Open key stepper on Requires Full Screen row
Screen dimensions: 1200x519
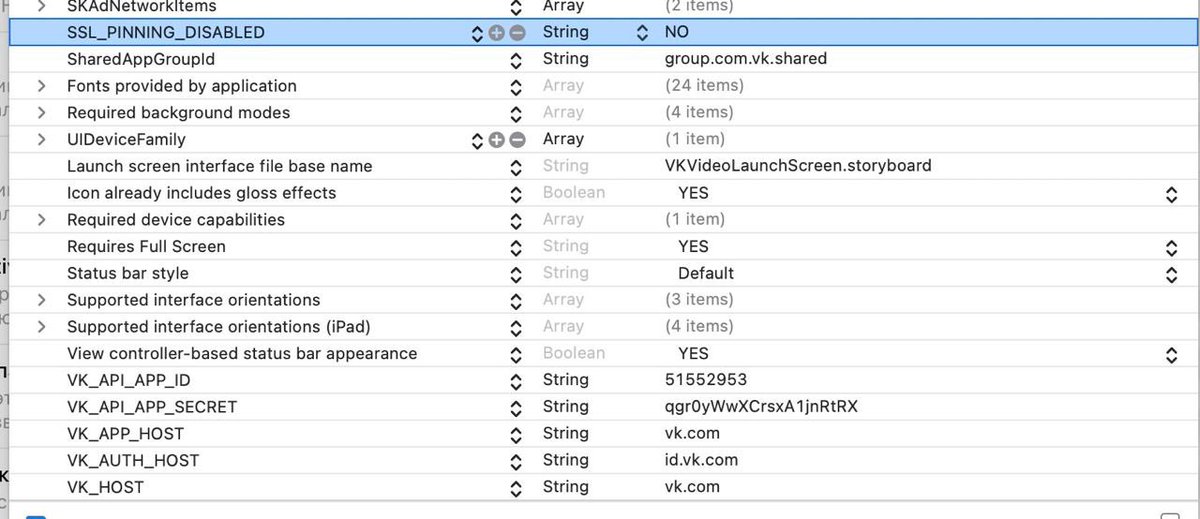coord(516,247)
